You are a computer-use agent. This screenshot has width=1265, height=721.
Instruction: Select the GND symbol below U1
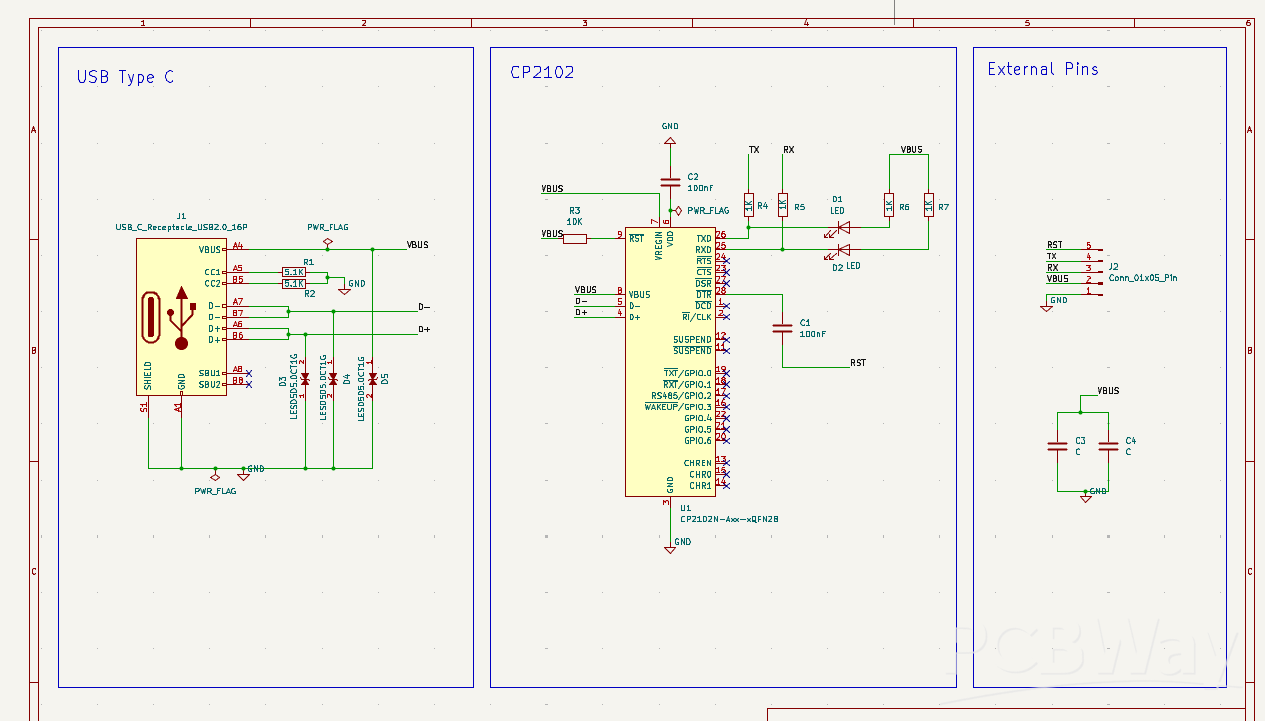(670, 546)
